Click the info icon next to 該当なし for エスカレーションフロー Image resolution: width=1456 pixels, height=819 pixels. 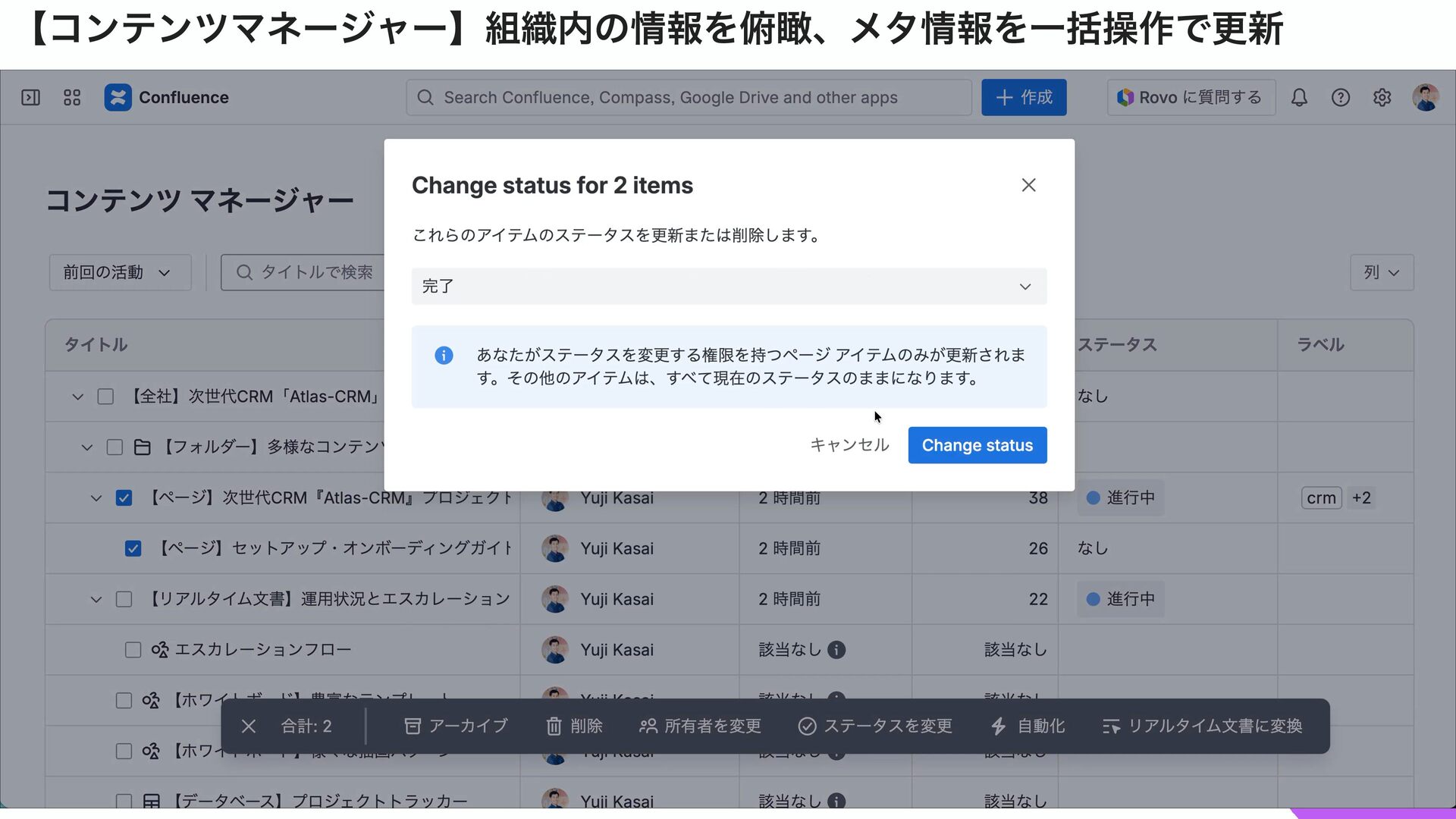(836, 650)
